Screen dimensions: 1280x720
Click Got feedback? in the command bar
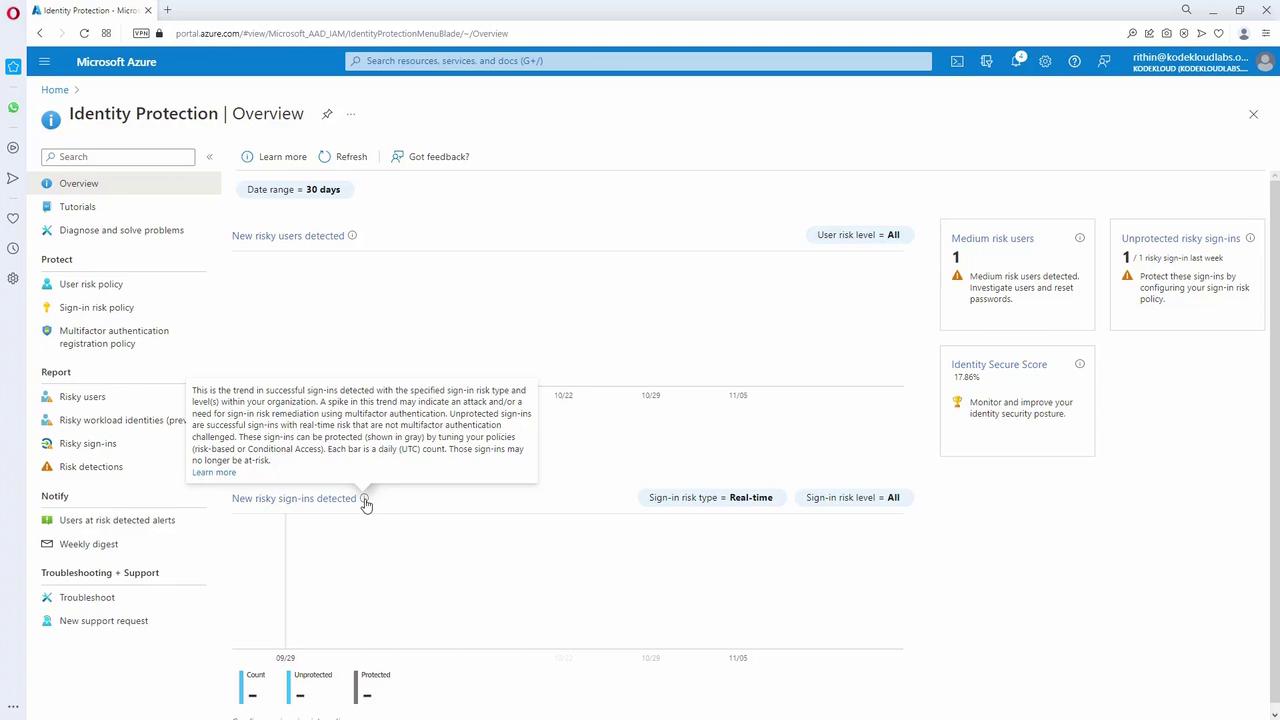pyautogui.click(x=430, y=157)
